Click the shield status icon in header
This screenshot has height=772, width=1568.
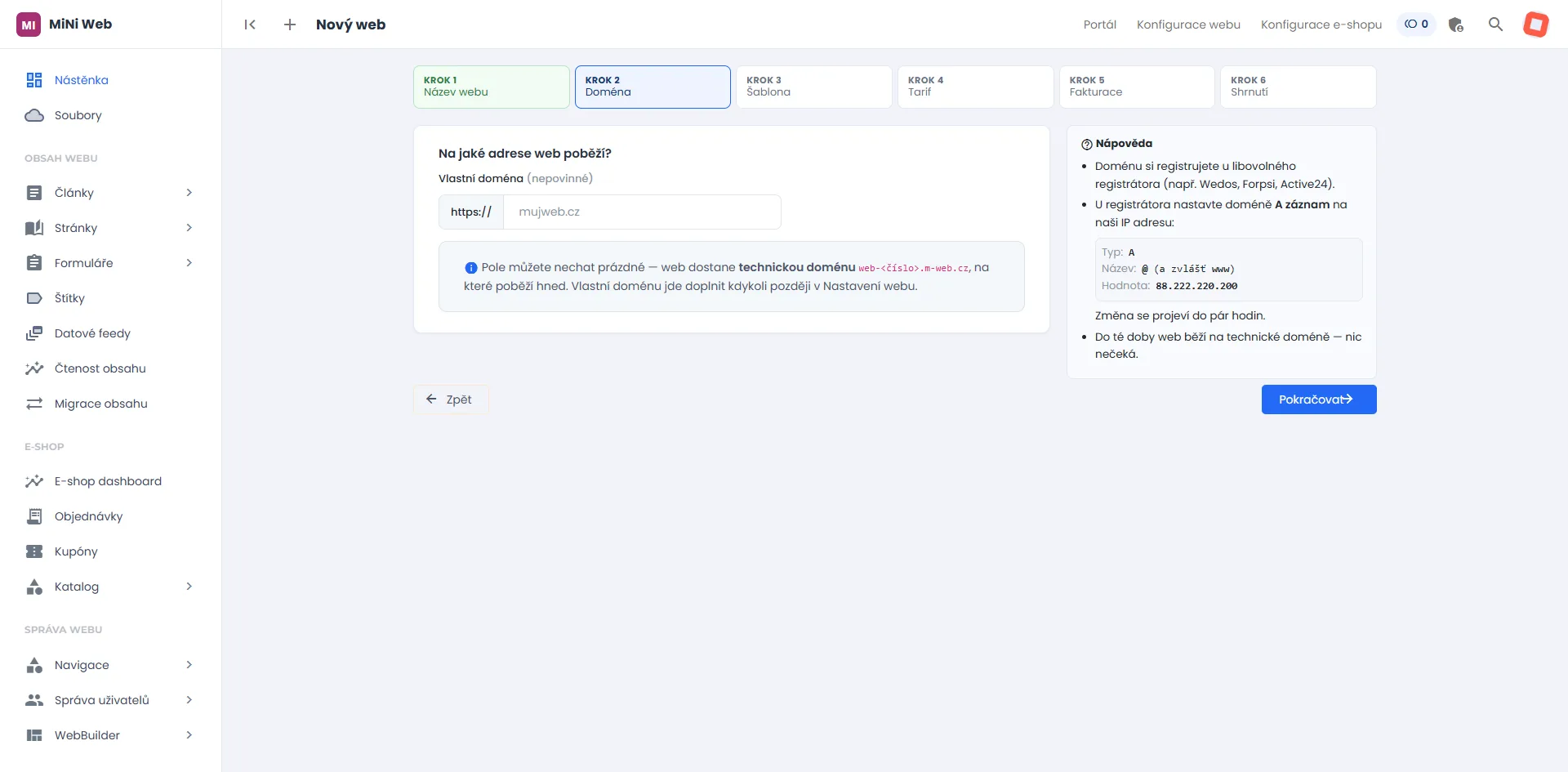click(1455, 25)
